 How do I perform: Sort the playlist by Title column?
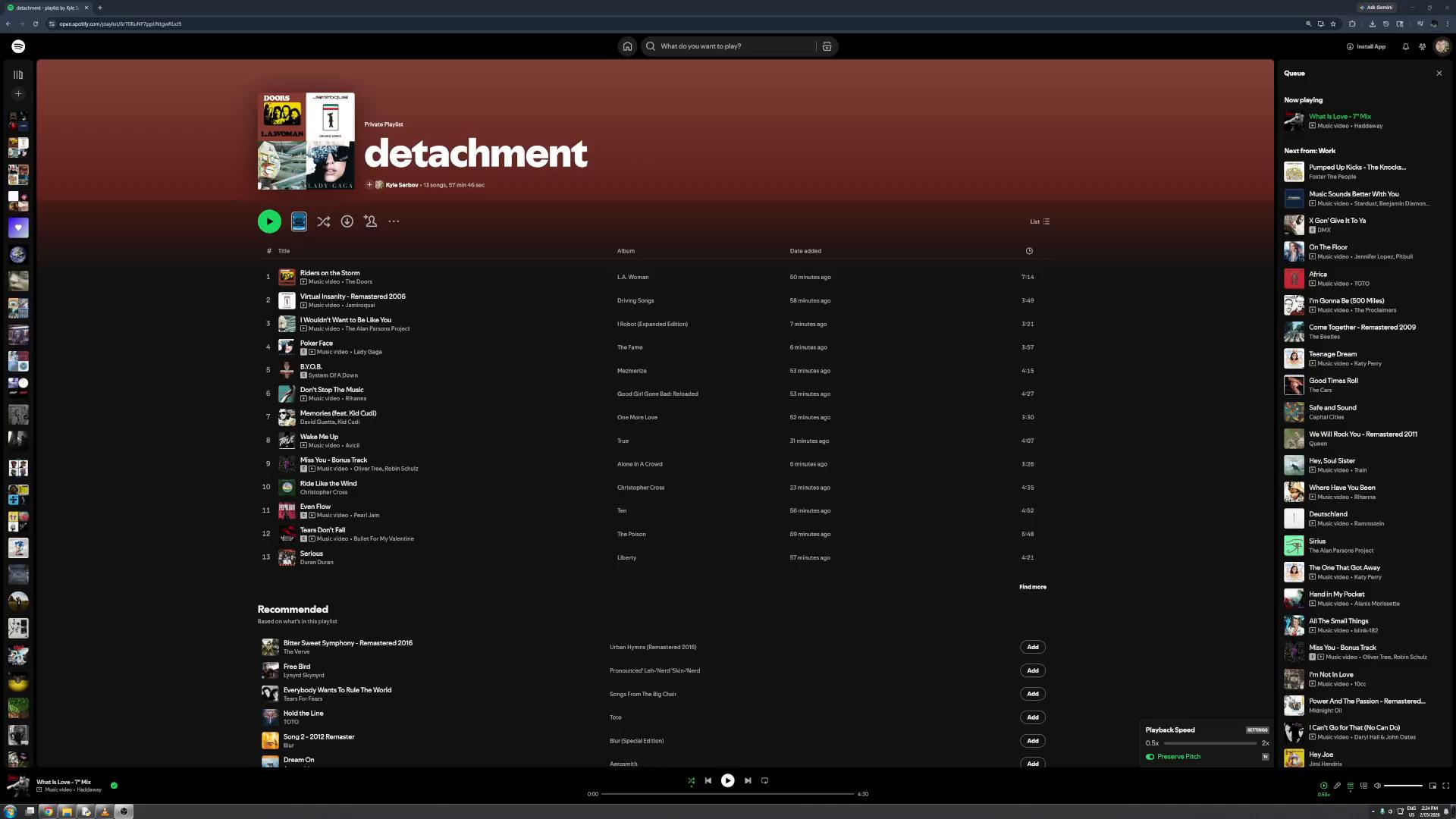coord(284,251)
